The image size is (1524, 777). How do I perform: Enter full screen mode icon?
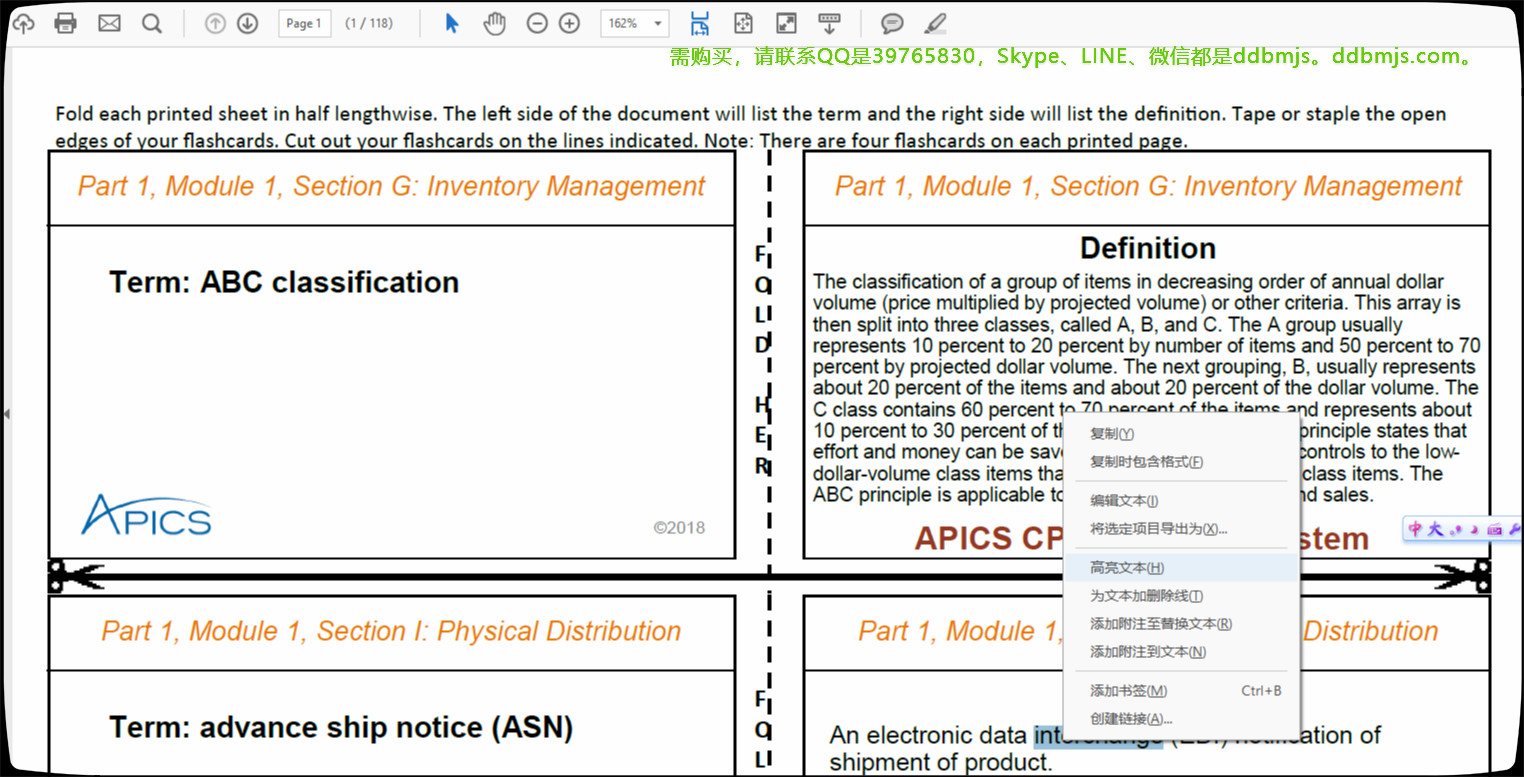(787, 23)
